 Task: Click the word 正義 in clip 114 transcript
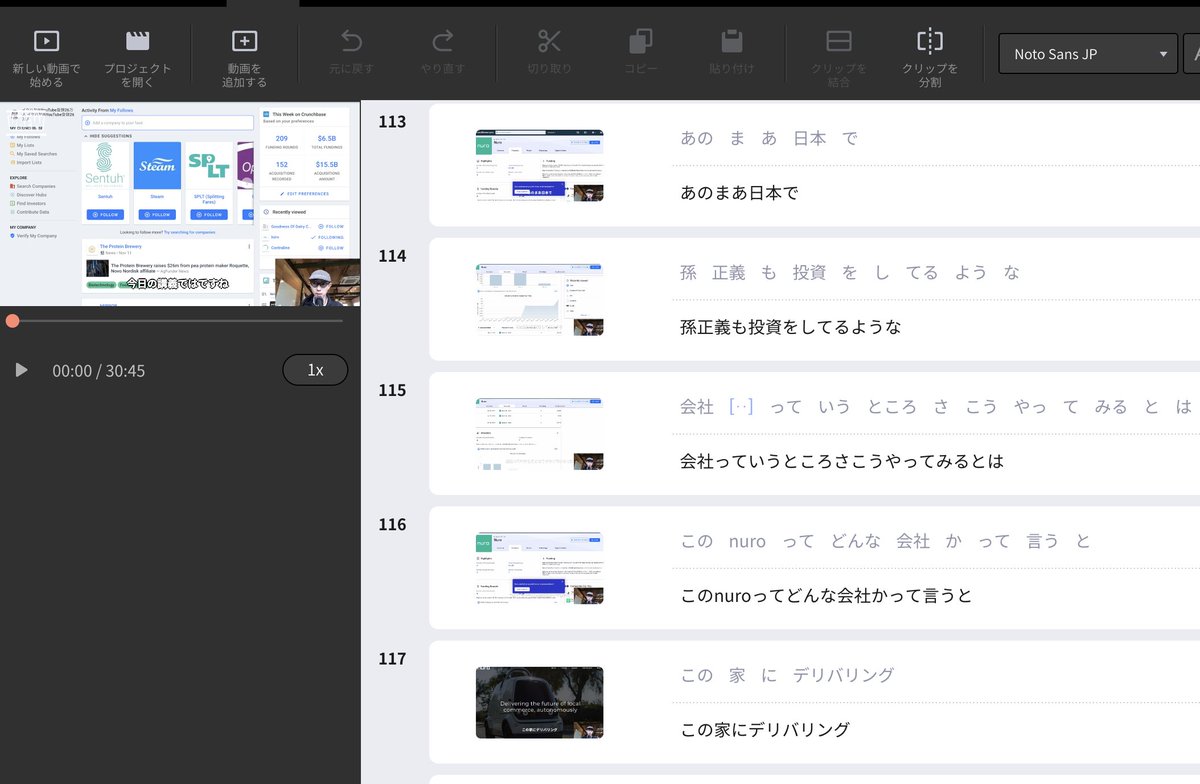point(729,272)
